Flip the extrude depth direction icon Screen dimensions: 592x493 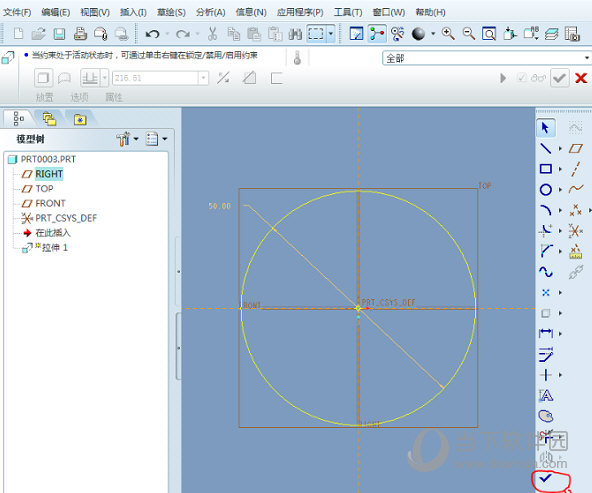223,78
